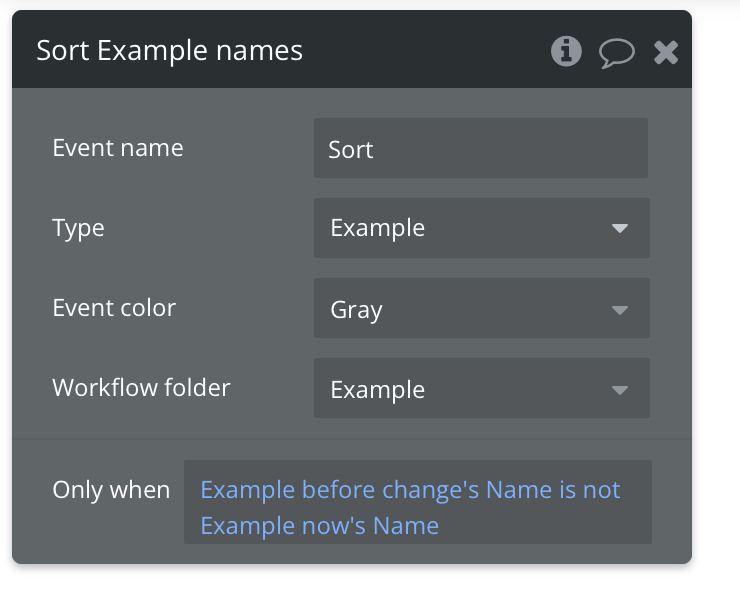
Task: Click the Only when label
Action: click(111, 490)
